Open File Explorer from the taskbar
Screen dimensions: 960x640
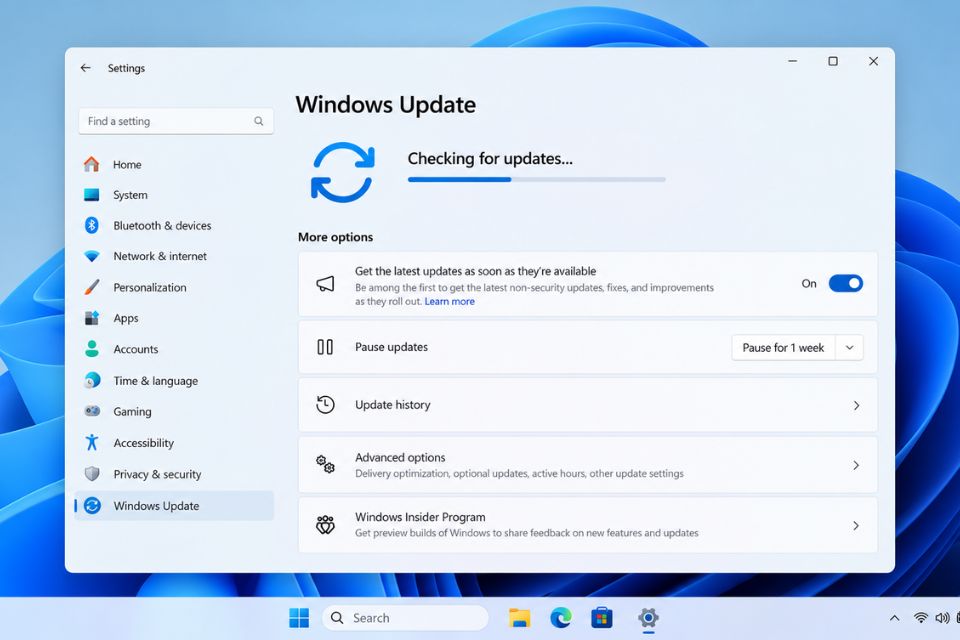click(520, 618)
